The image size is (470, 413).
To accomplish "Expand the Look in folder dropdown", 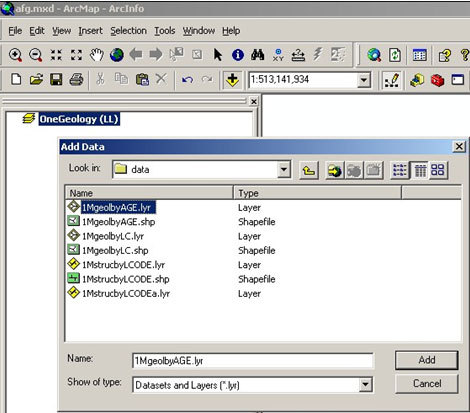I will 284,170.
